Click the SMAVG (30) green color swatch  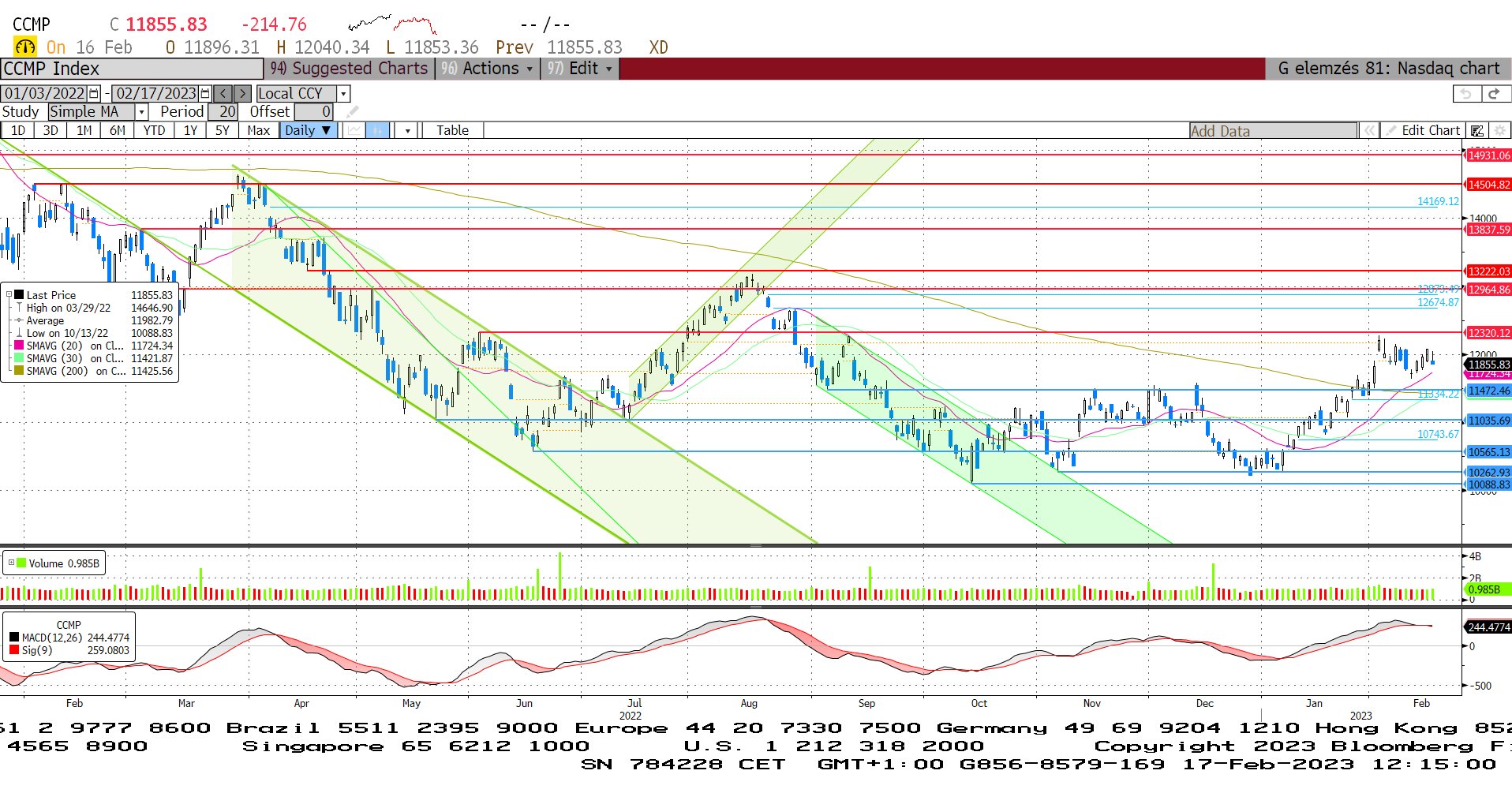point(19,357)
